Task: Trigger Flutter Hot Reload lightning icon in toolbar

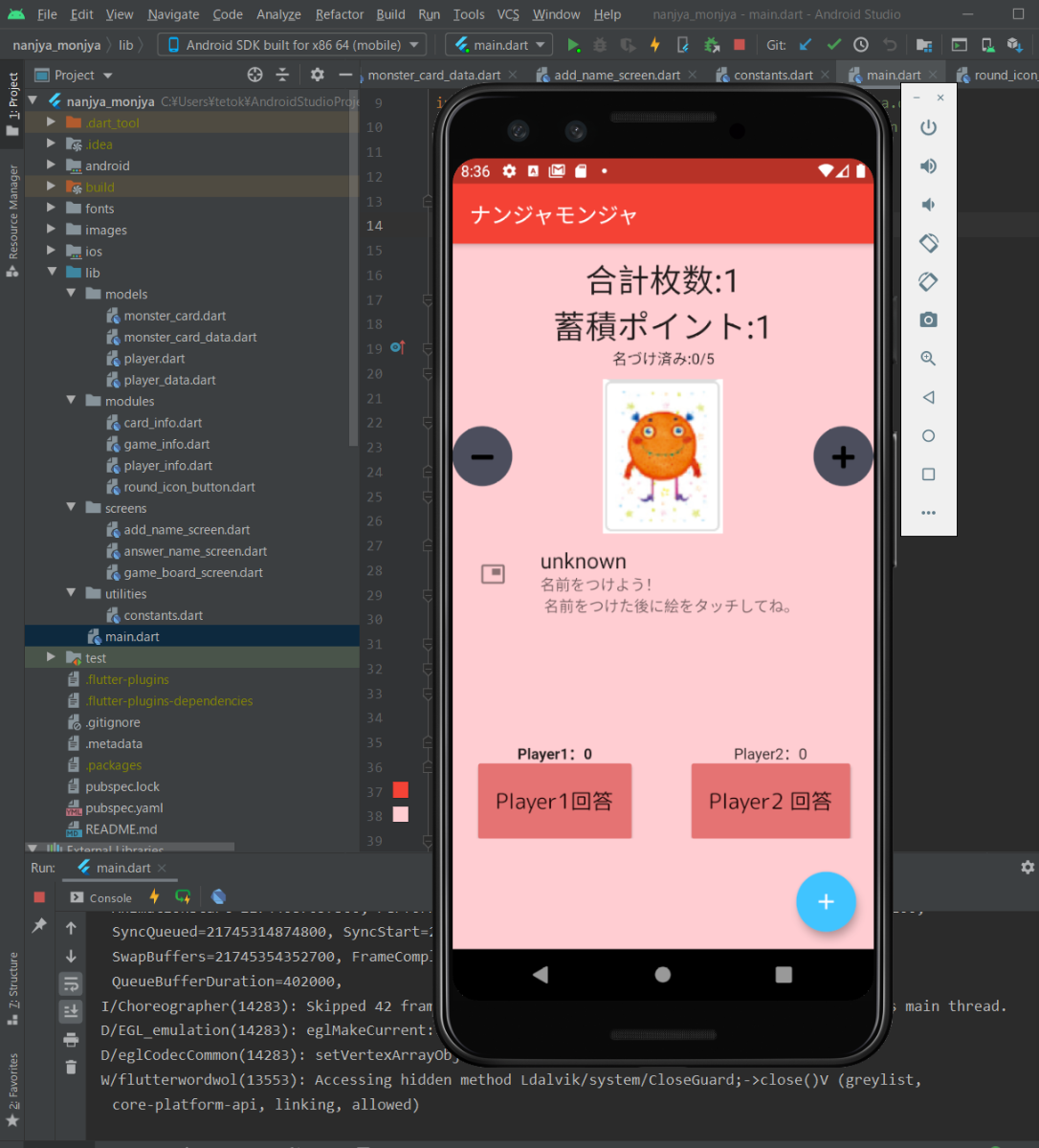Action: [655, 45]
